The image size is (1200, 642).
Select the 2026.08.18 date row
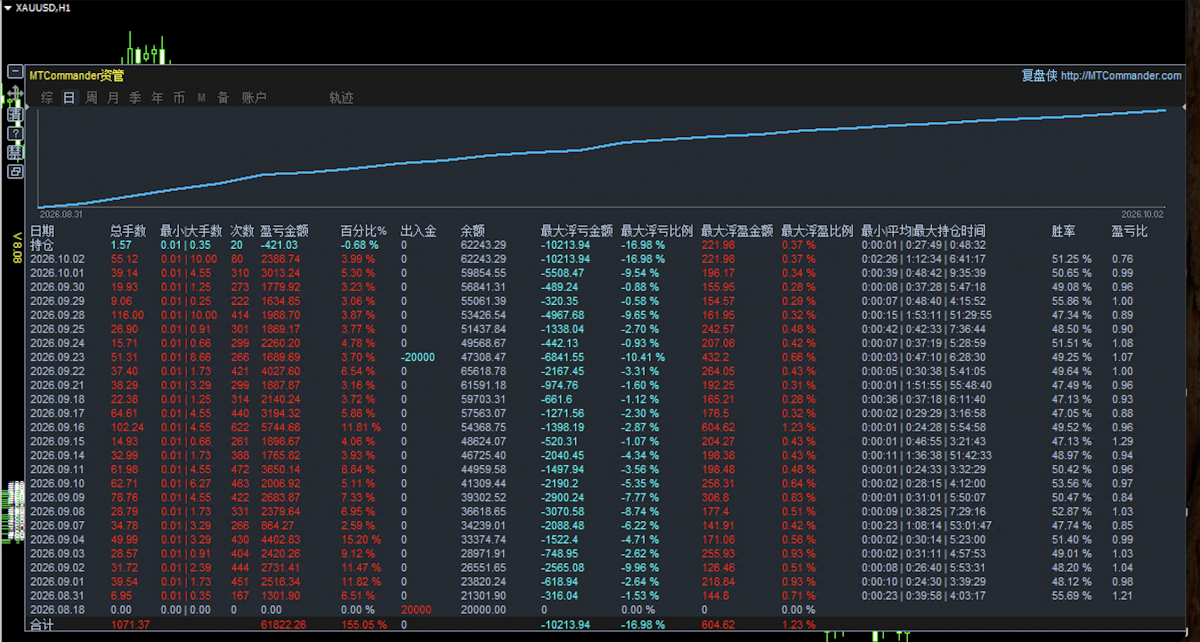[57, 609]
